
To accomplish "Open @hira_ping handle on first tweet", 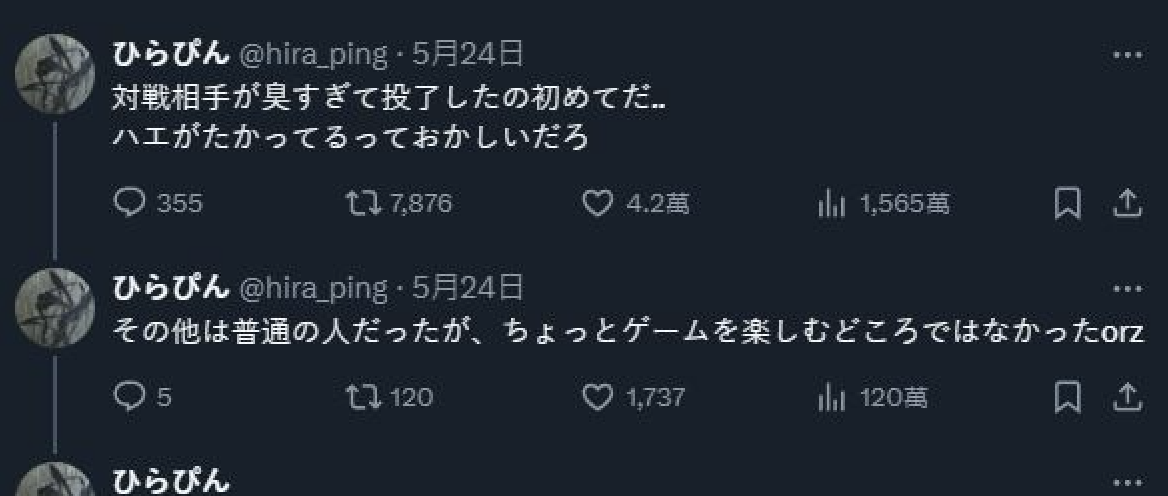I will [x=312, y=55].
